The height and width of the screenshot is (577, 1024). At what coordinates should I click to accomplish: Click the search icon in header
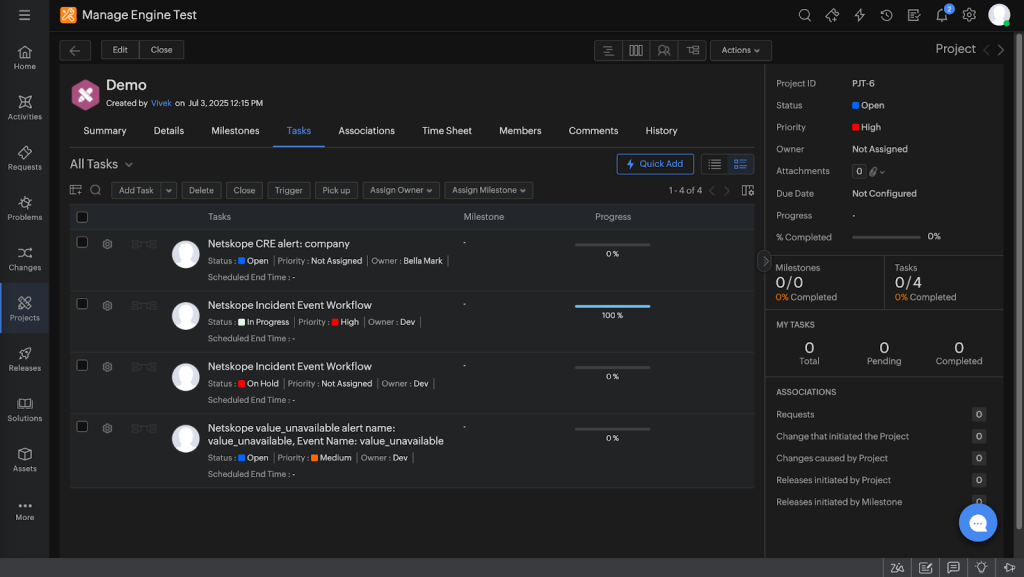pos(805,15)
